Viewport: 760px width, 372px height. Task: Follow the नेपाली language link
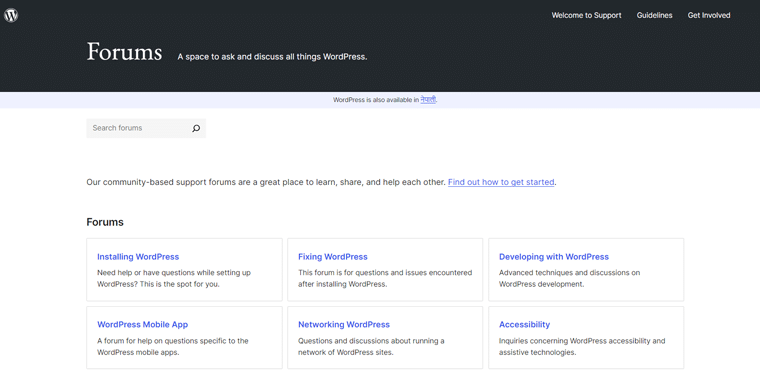[x=428, y=100]
